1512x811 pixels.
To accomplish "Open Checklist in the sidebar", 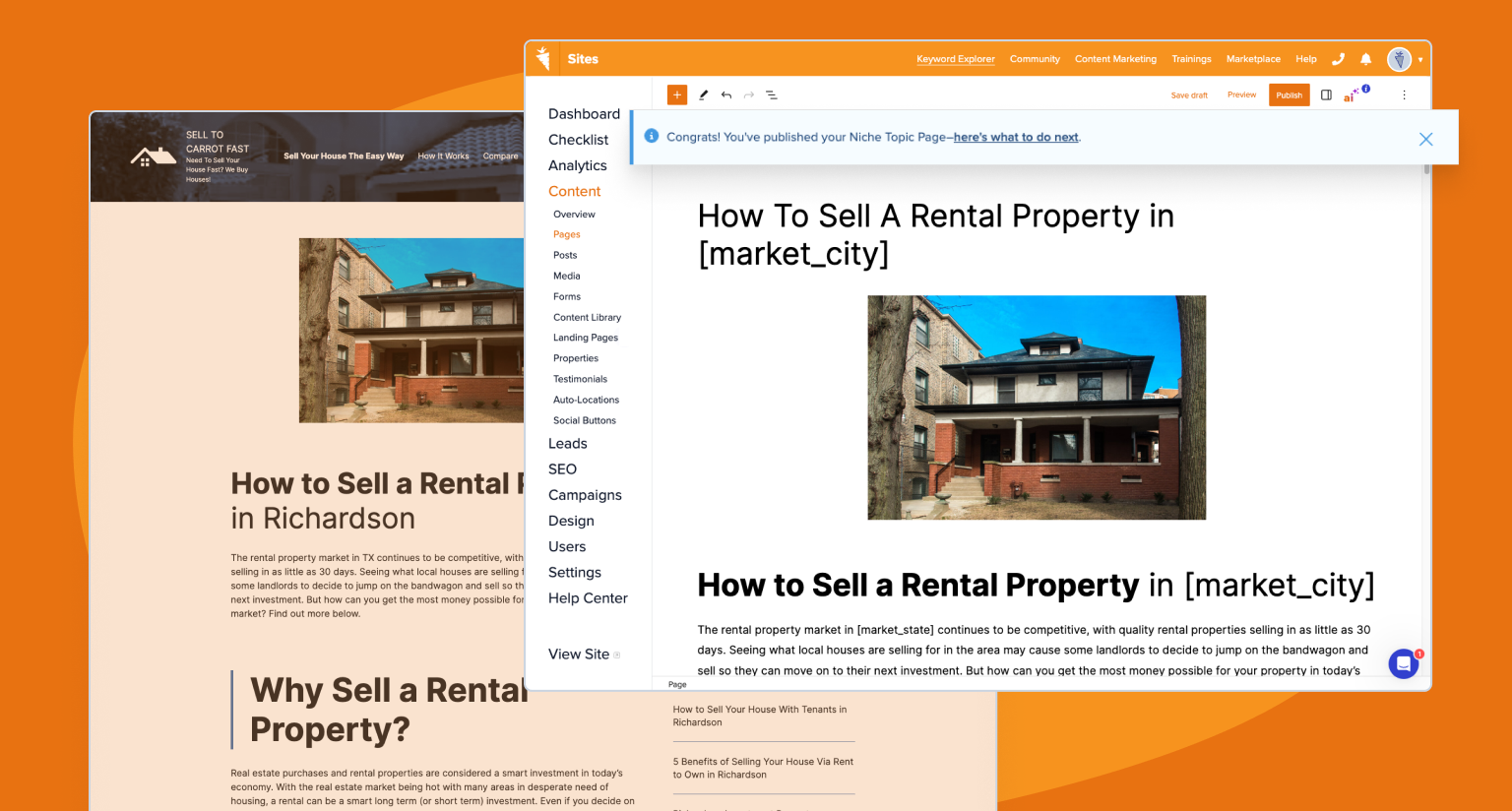I will (578, 140).
